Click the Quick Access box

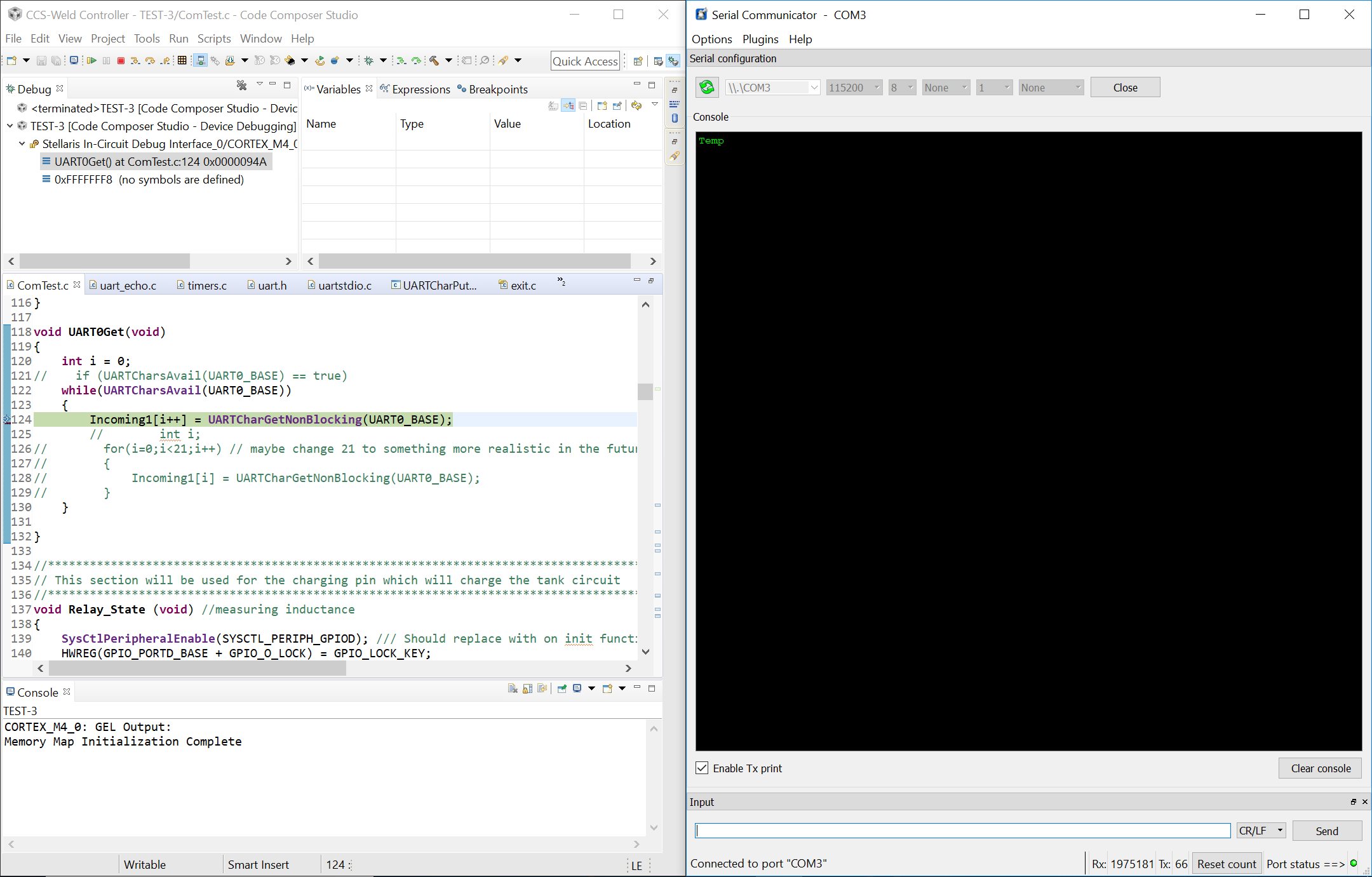pos(584,61)
